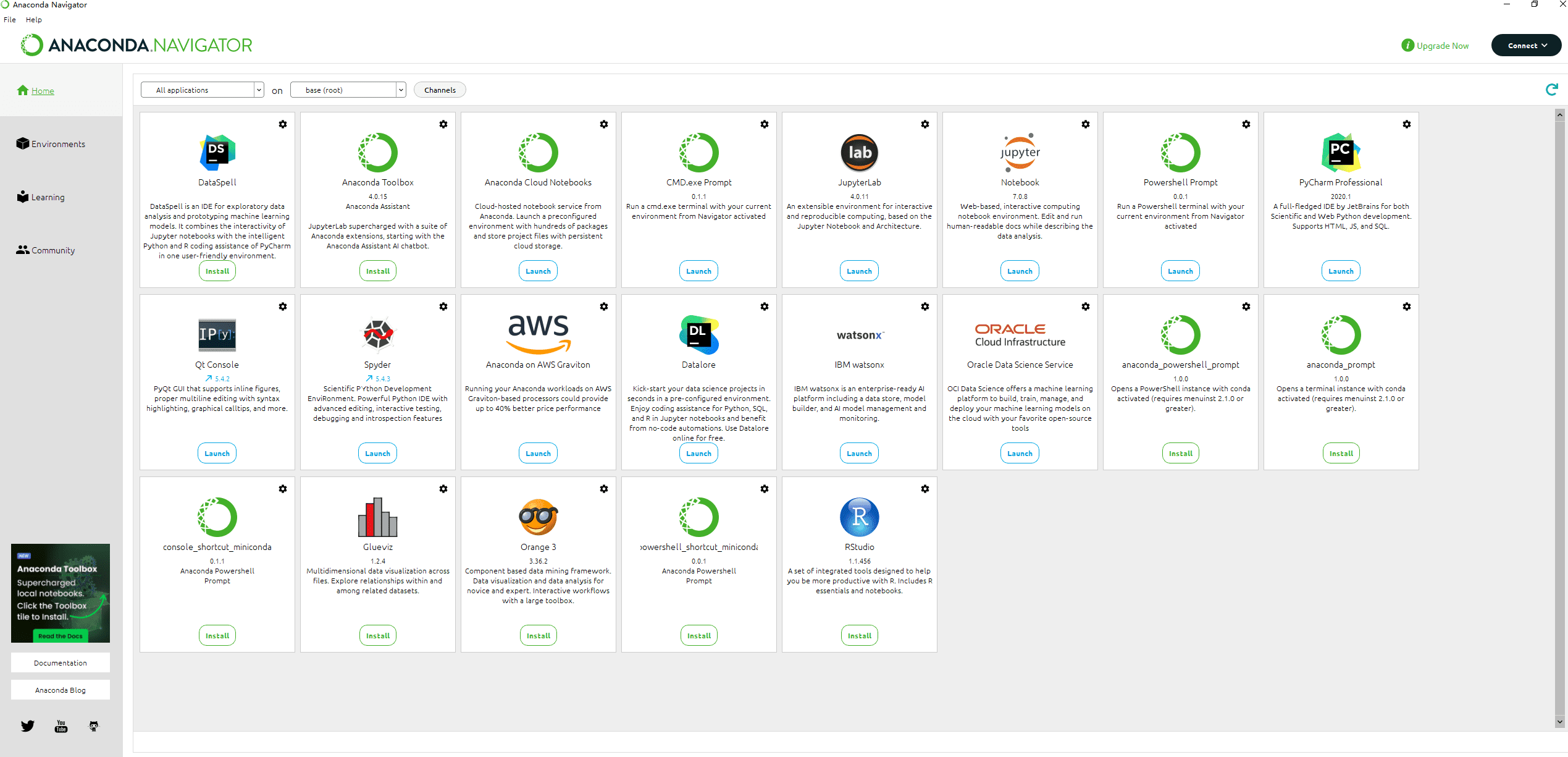Click the DataSpell application icon
Viewport: 1568px width, 757px height.
(x=217, y=153)
